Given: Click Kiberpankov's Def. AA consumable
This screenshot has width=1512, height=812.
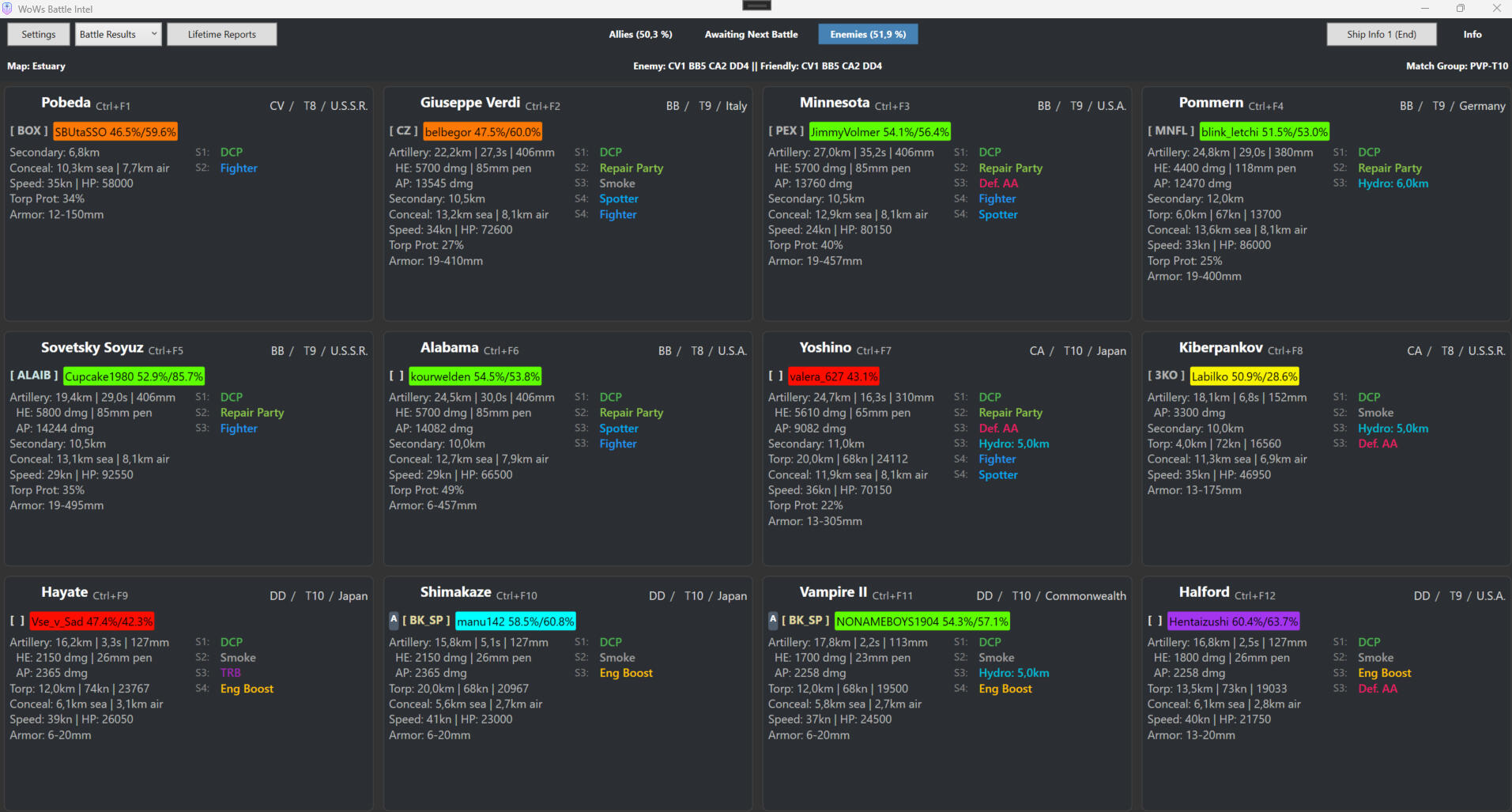Looking at the screenshot, I should click(1378, 444).
